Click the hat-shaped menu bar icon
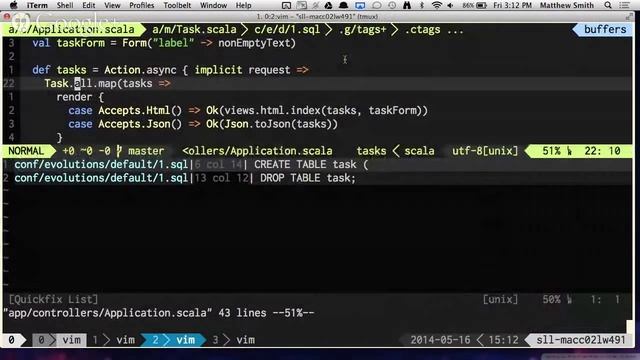The width and height of the screenshot is (640, 360). [x=344, y=5]
